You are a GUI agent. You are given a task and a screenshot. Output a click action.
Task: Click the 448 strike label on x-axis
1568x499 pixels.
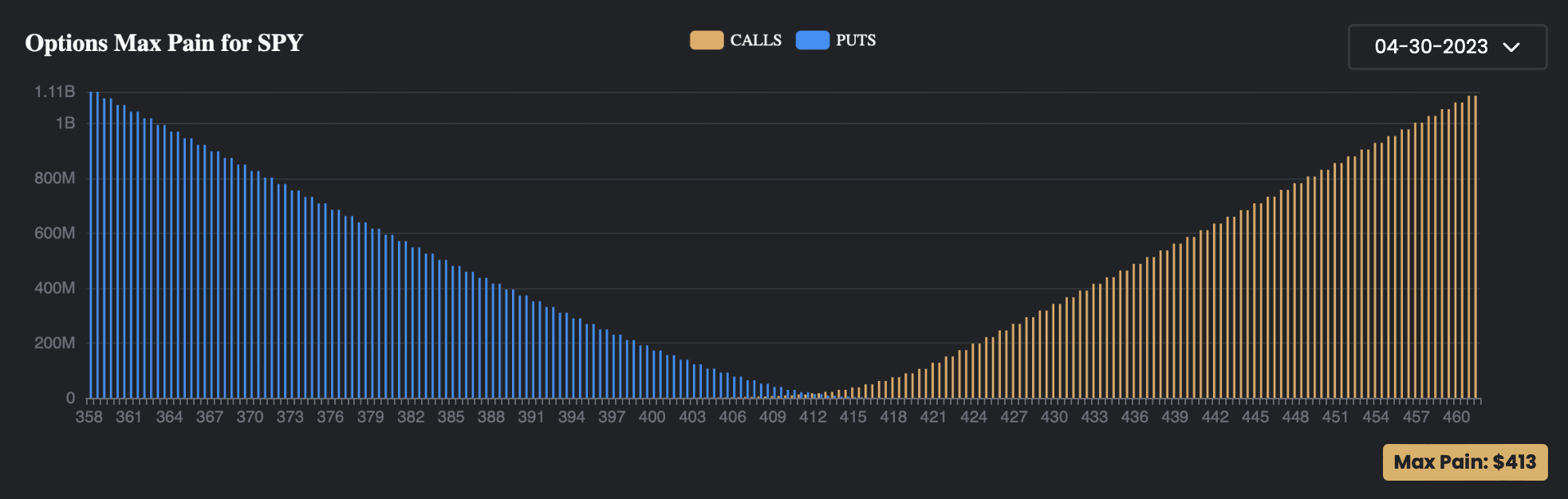pyautogui.click(x=1295, y=417)
